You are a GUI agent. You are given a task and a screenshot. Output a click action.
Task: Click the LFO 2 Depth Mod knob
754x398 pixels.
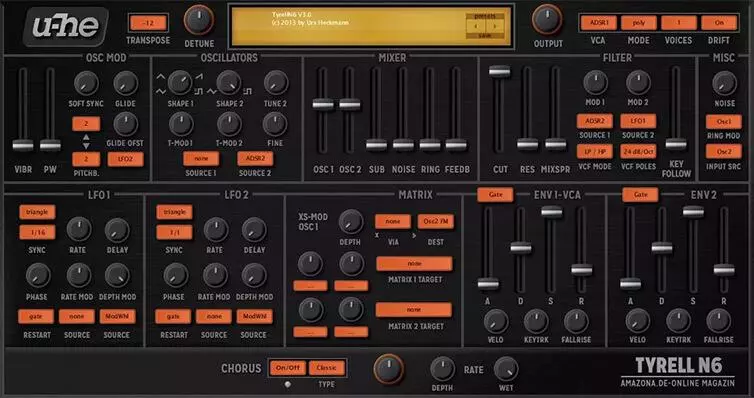click(254, 275)
